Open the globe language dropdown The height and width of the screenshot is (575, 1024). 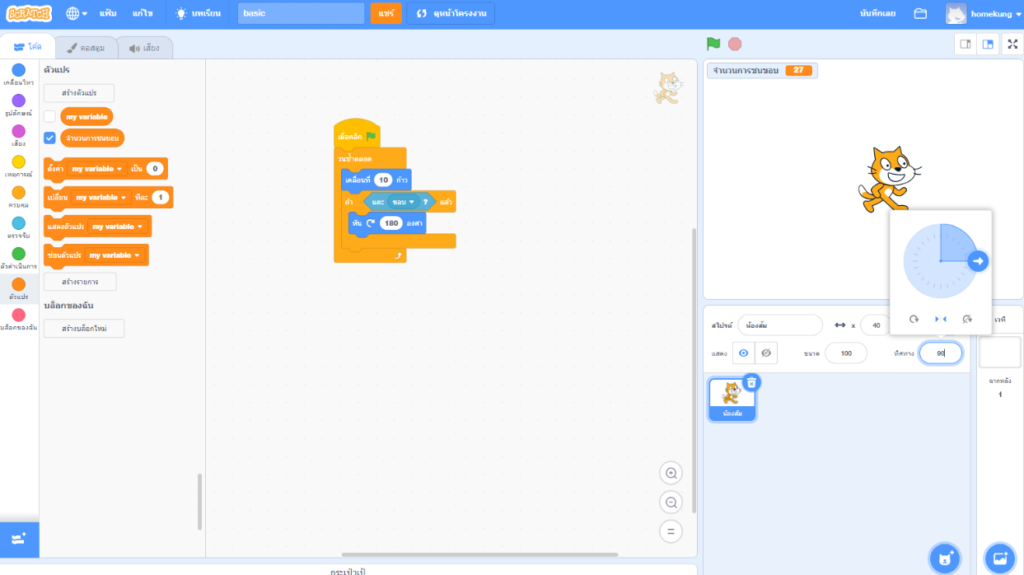point(77,14)
